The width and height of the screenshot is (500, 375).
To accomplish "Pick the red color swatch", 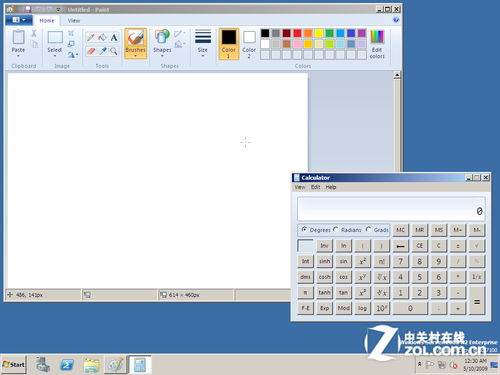I will point(297,33).
